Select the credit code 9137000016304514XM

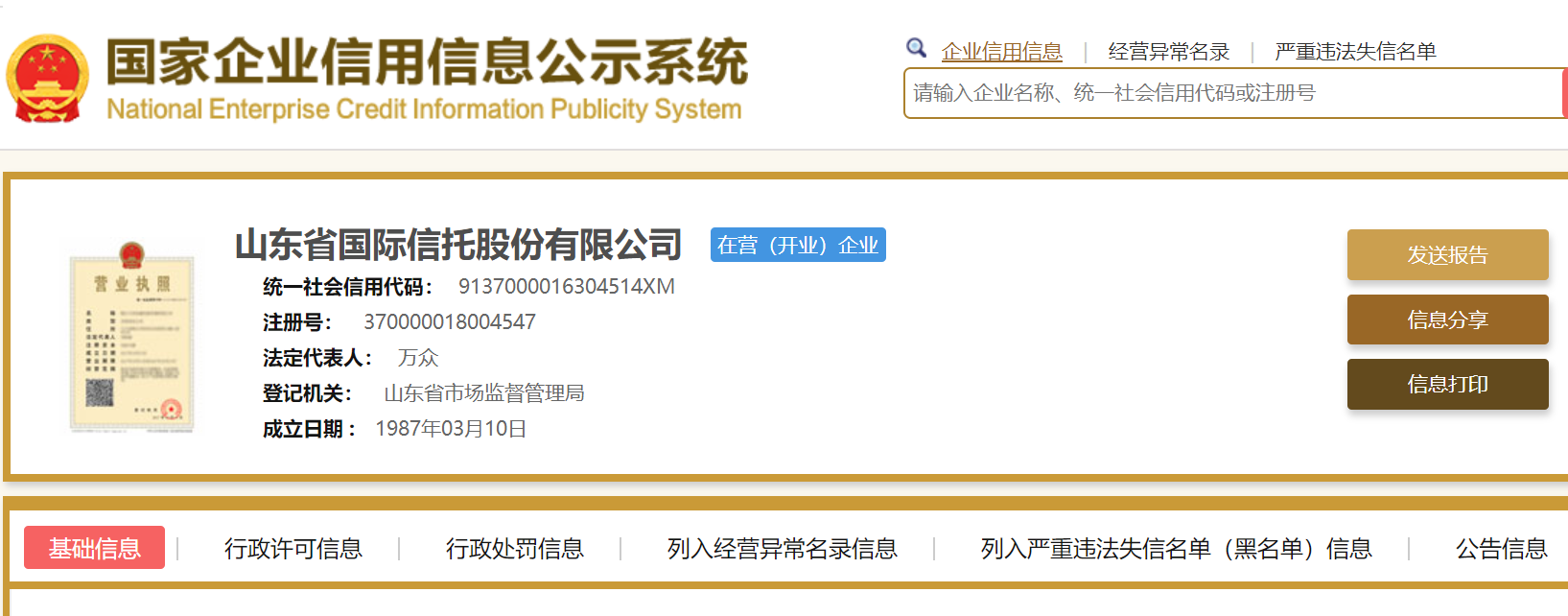[567, 286]
